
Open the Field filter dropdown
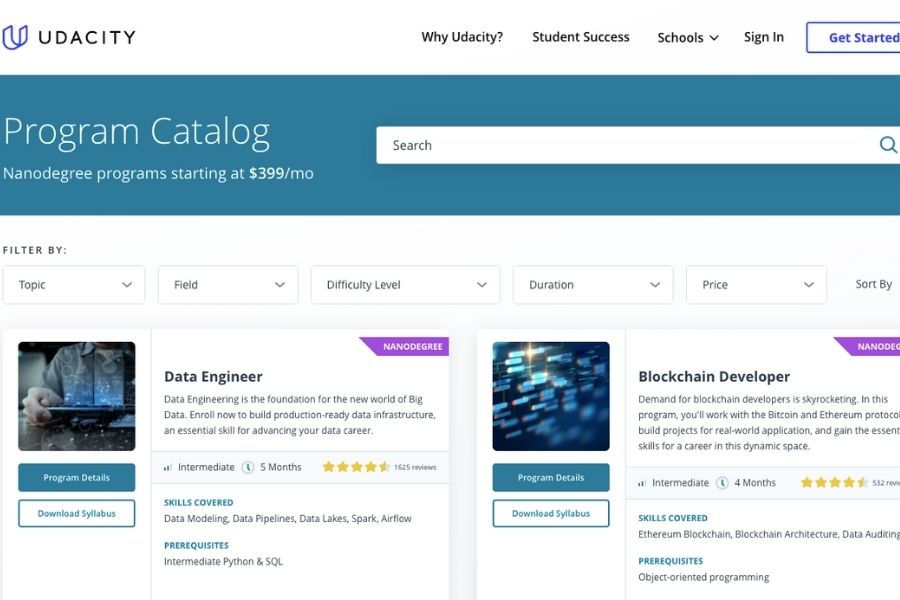228,285
